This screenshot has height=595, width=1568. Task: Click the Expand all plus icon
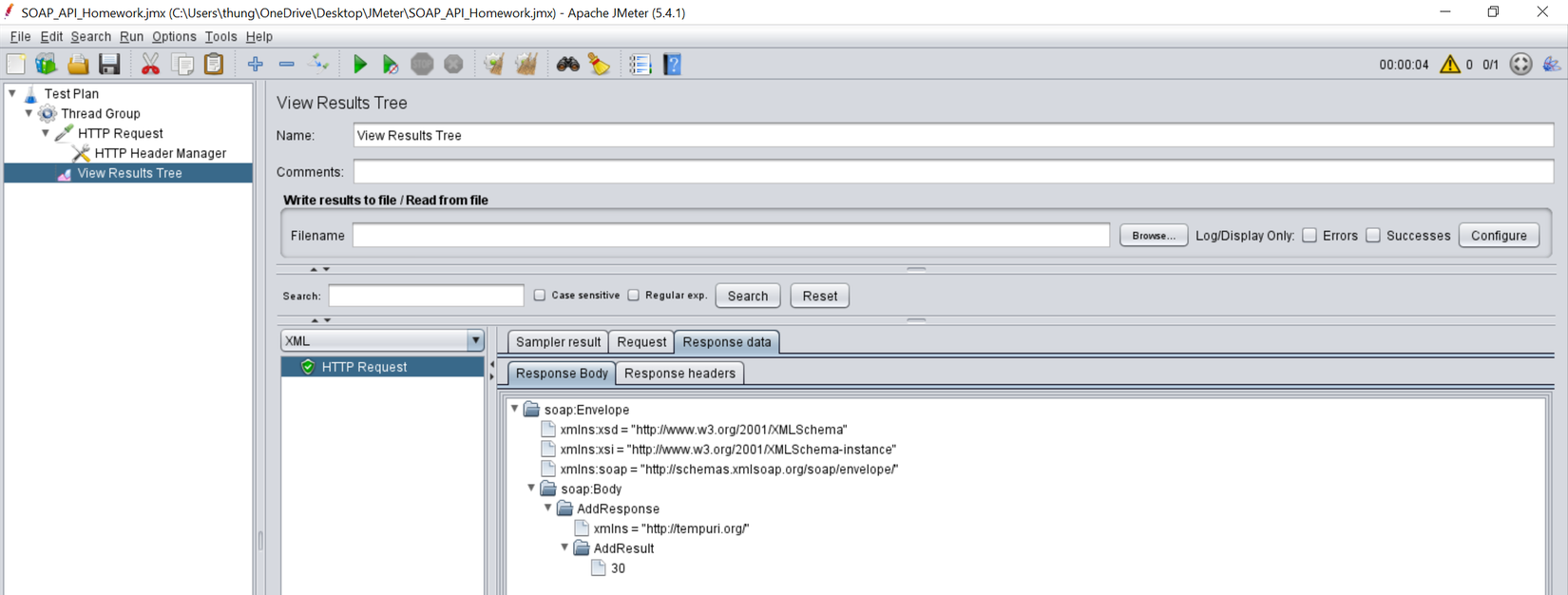[255, 65]
